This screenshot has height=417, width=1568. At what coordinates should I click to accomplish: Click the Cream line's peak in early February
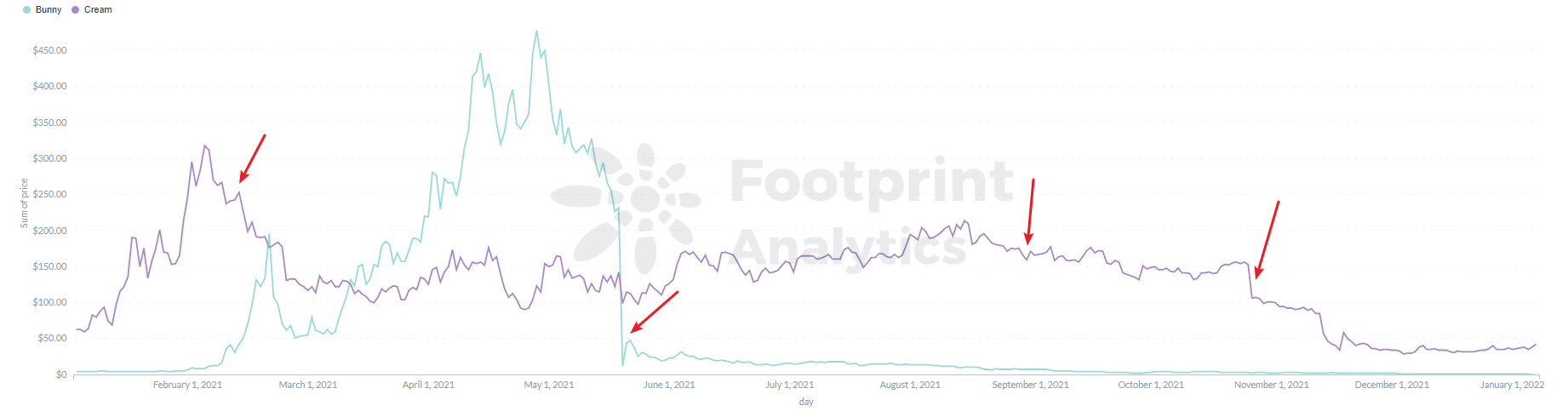pos(204,146)
